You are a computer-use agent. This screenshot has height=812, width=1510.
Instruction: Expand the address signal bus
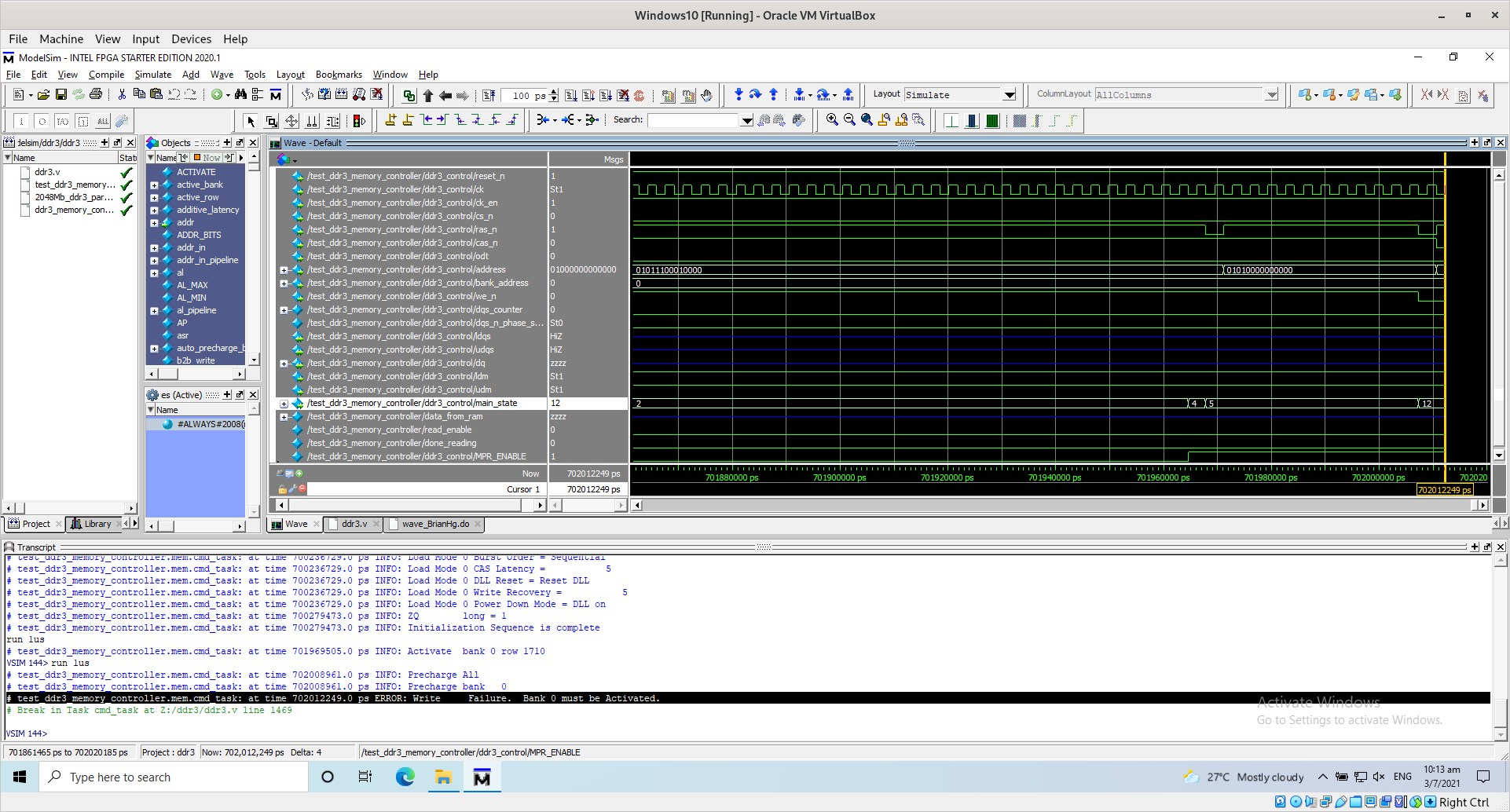[284, 270]
